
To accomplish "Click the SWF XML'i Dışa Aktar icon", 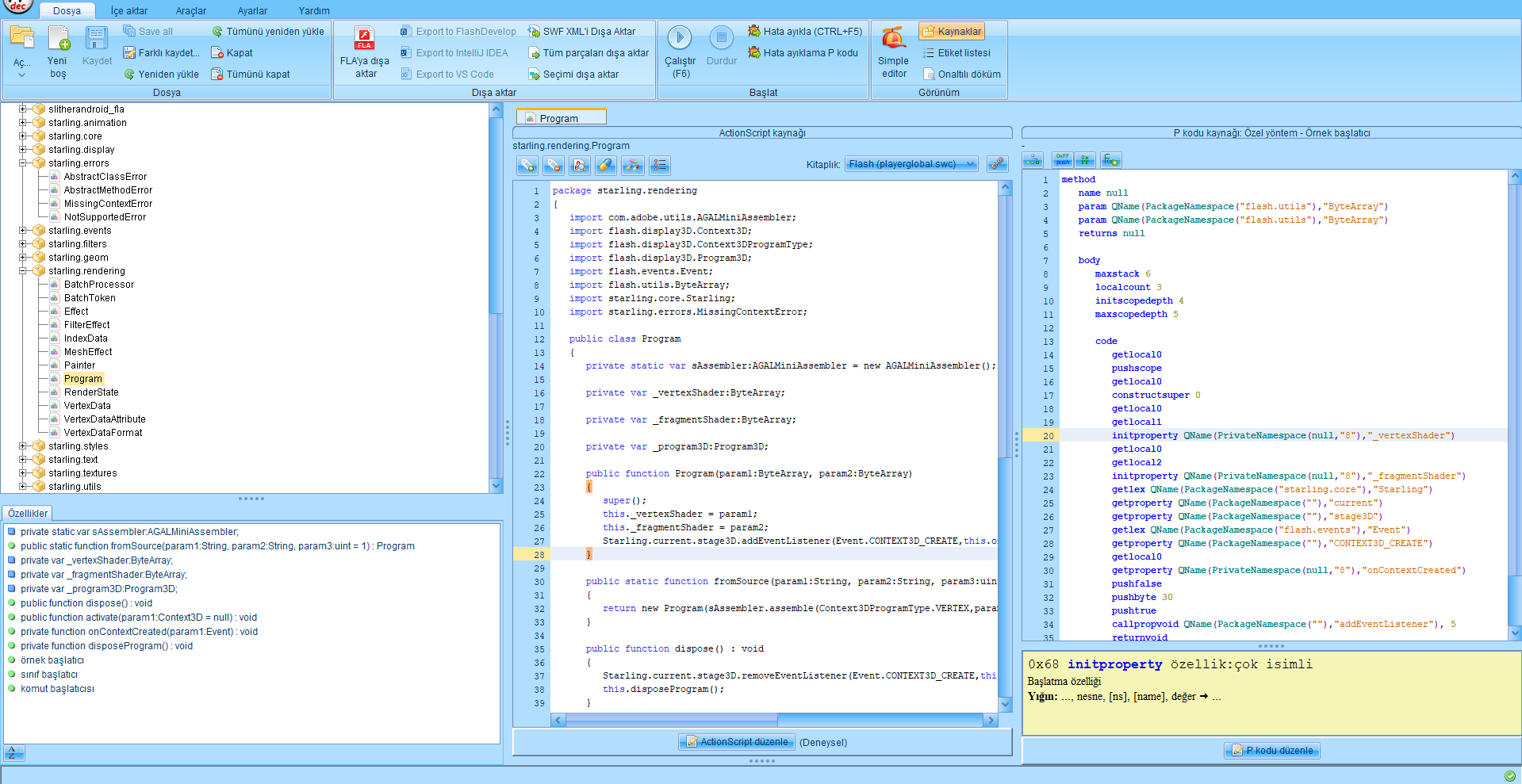I will pyautogui.click(x=535, y=32).
